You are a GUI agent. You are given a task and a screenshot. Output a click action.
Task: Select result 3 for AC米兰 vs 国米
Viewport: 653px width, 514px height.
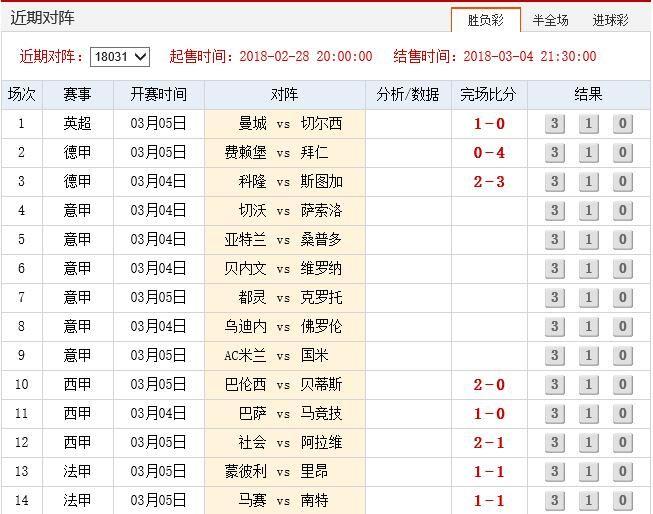coord(555,356)
